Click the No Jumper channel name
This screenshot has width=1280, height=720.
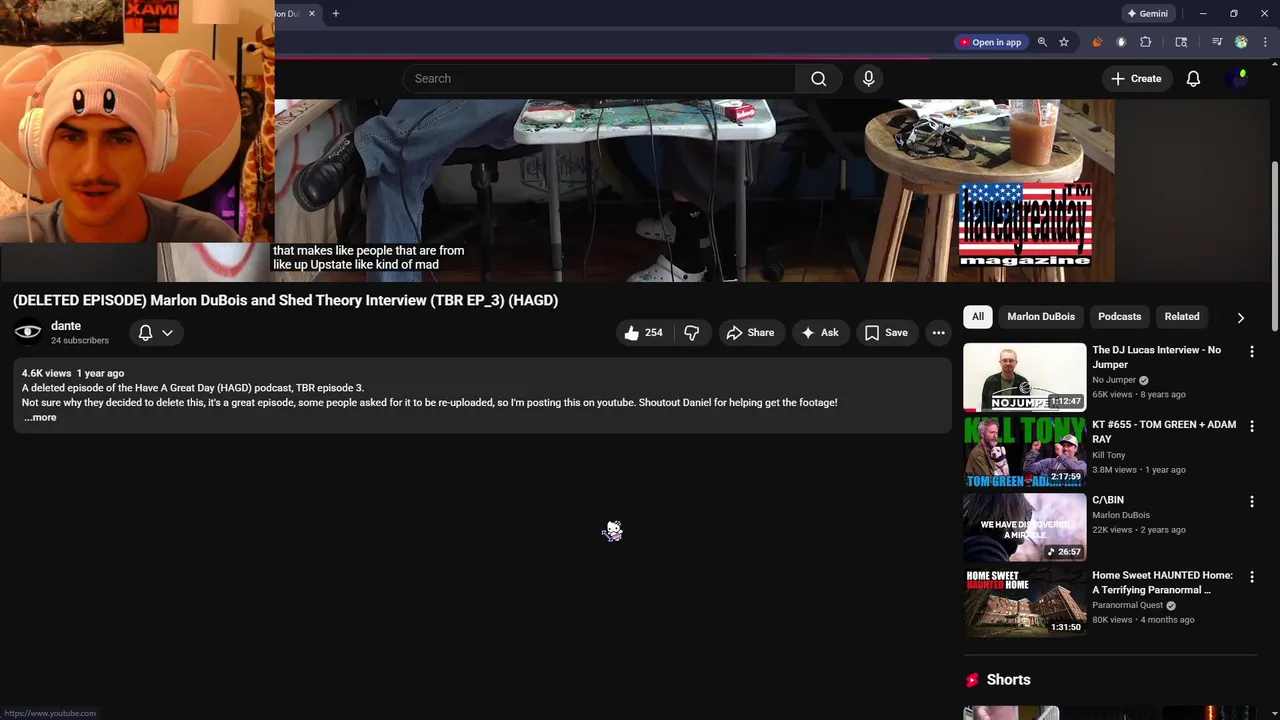(x=1114, y=380)
